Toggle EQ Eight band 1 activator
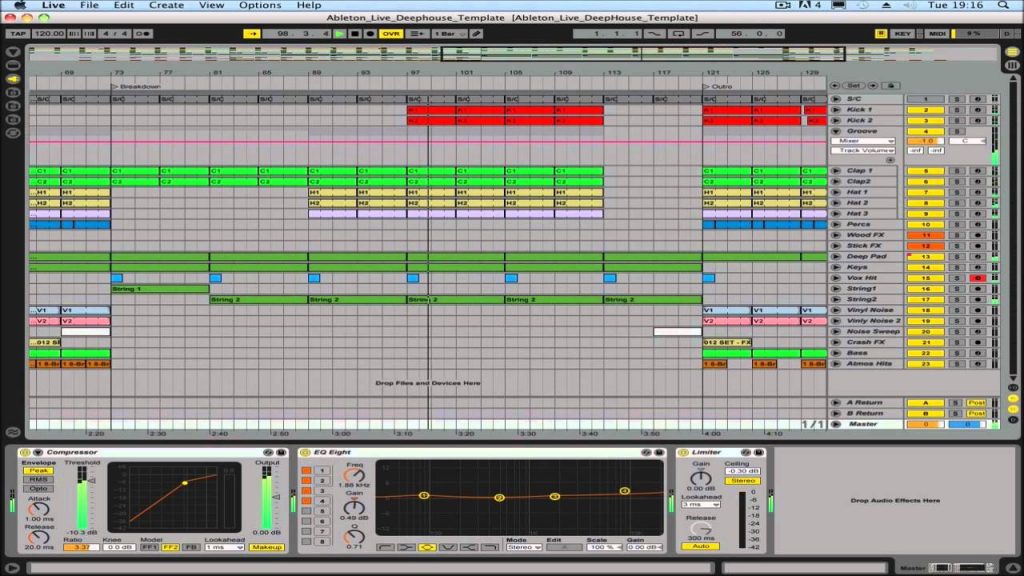Image resolution: width=1024 pixels, height=576 pixels. 306,470
